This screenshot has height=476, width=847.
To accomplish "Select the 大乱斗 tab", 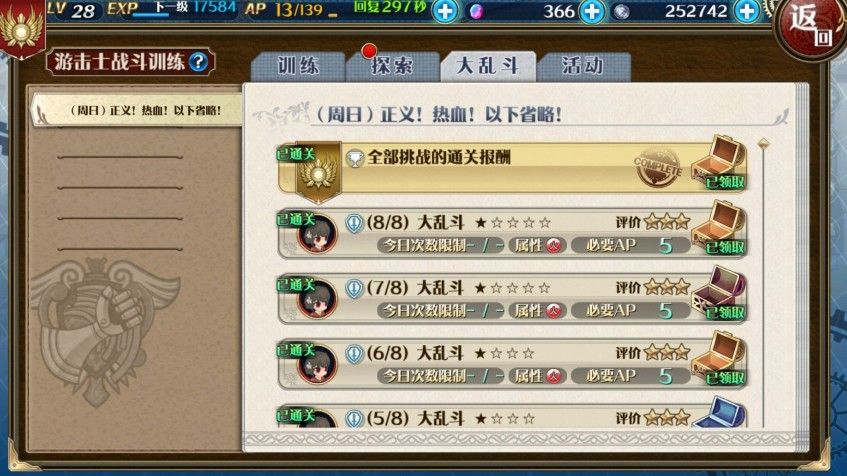I will pos(488,66).
